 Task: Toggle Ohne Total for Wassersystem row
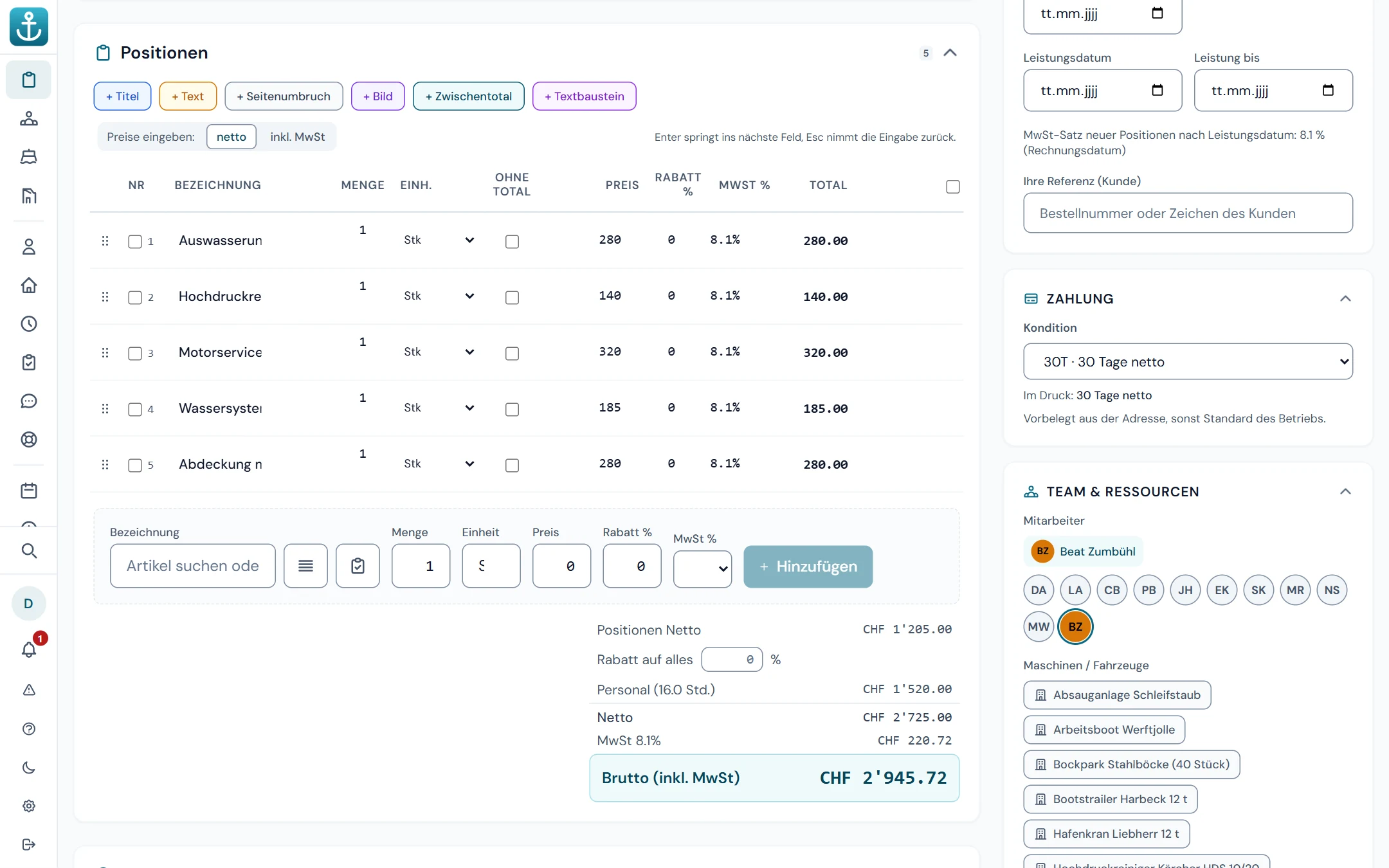[512, 410]
